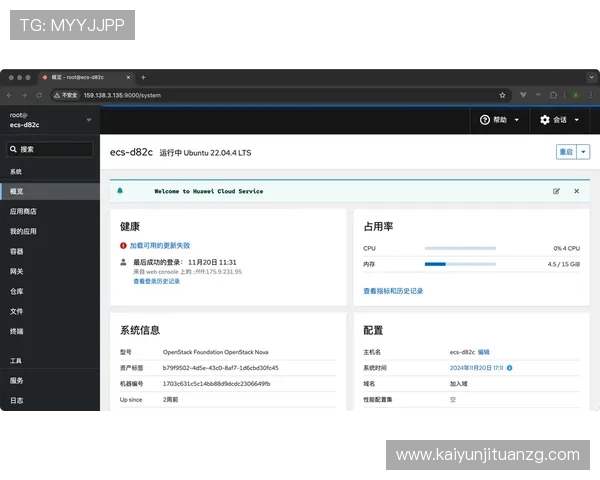The image size is (600, 480).
Task: Click the help question mark icon
Action: pos(485,120)
